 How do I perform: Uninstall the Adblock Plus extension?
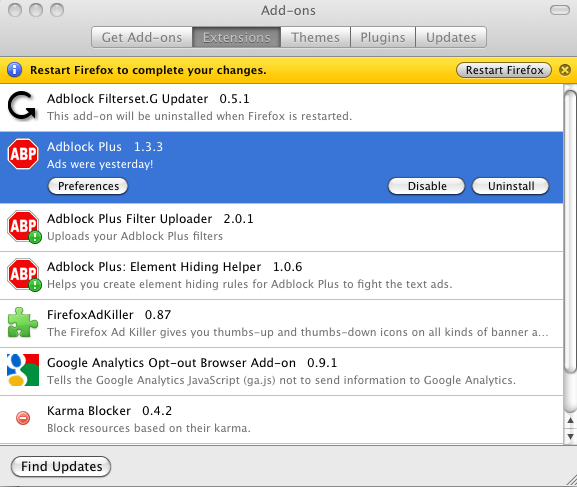tap(510, 186)
